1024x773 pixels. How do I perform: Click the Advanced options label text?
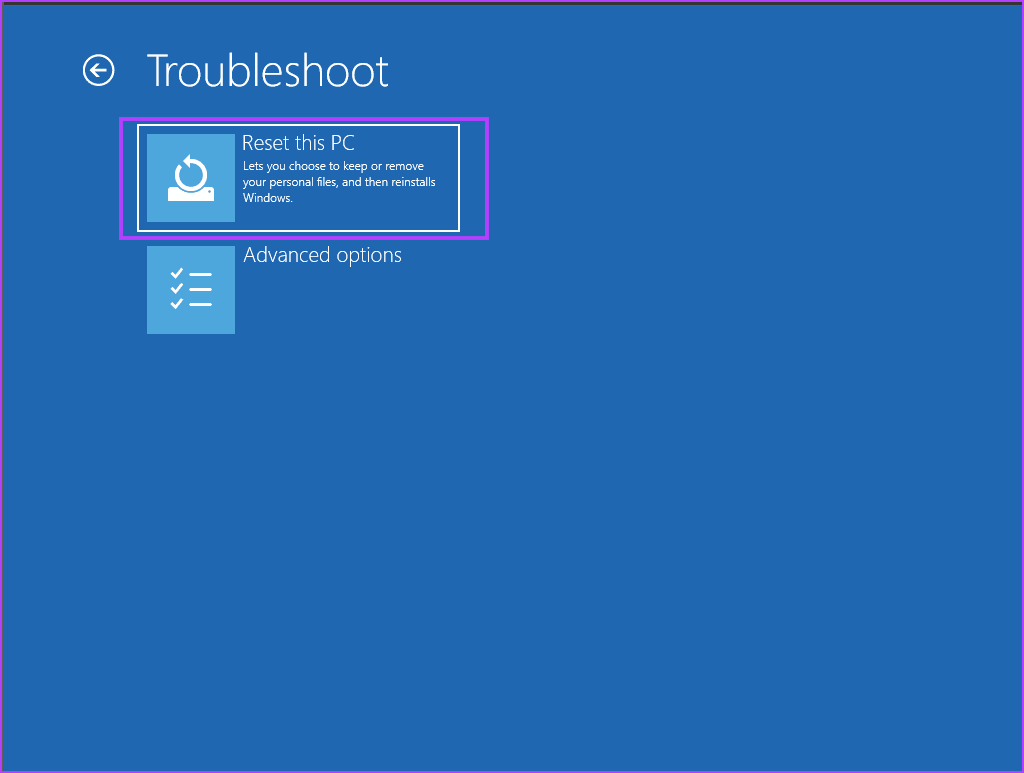coord(322,255)
